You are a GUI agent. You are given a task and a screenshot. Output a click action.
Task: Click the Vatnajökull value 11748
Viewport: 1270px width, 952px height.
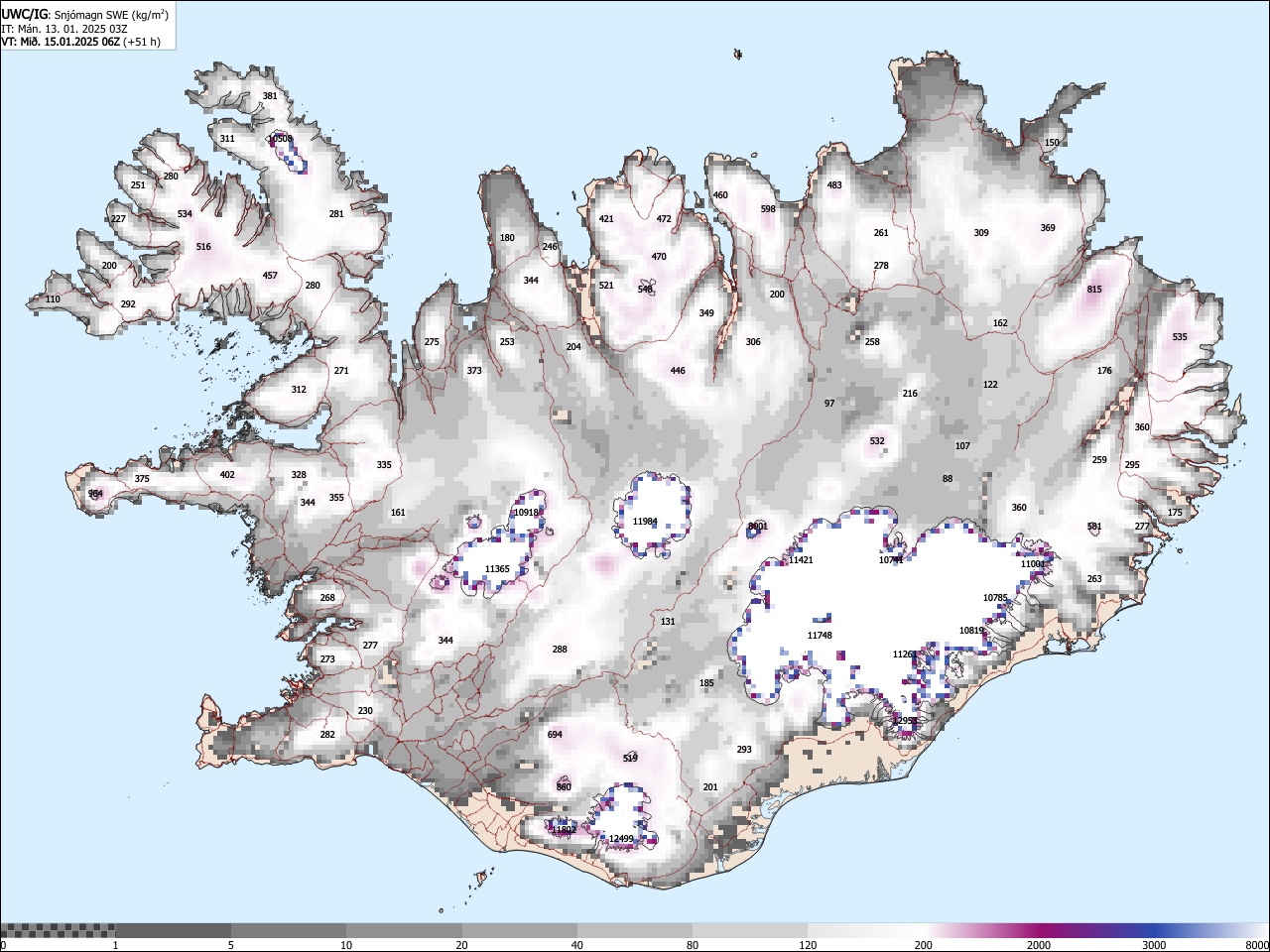click(820, 636)
